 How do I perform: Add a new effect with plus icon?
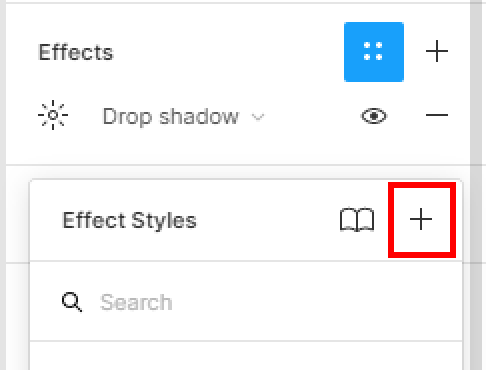tap(437, 51)
